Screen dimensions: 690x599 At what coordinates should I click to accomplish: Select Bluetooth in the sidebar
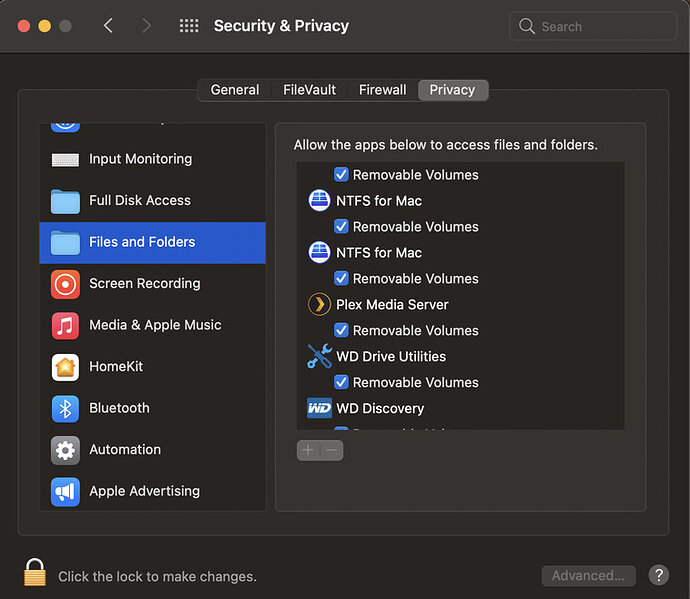pyautogui.click(x=152, y=409)
